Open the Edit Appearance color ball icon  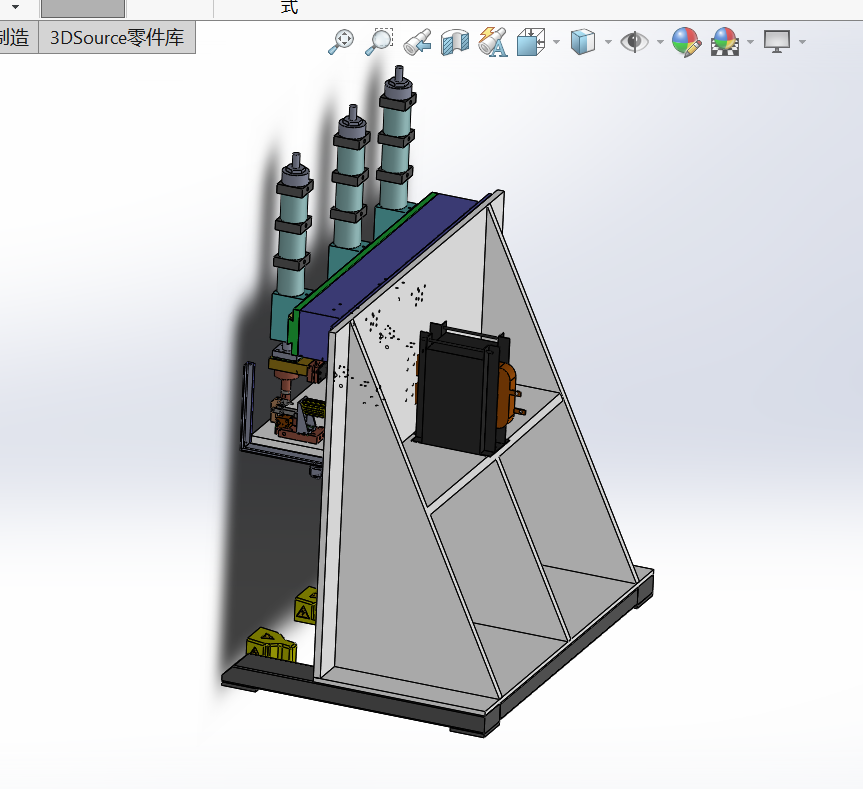686,42
